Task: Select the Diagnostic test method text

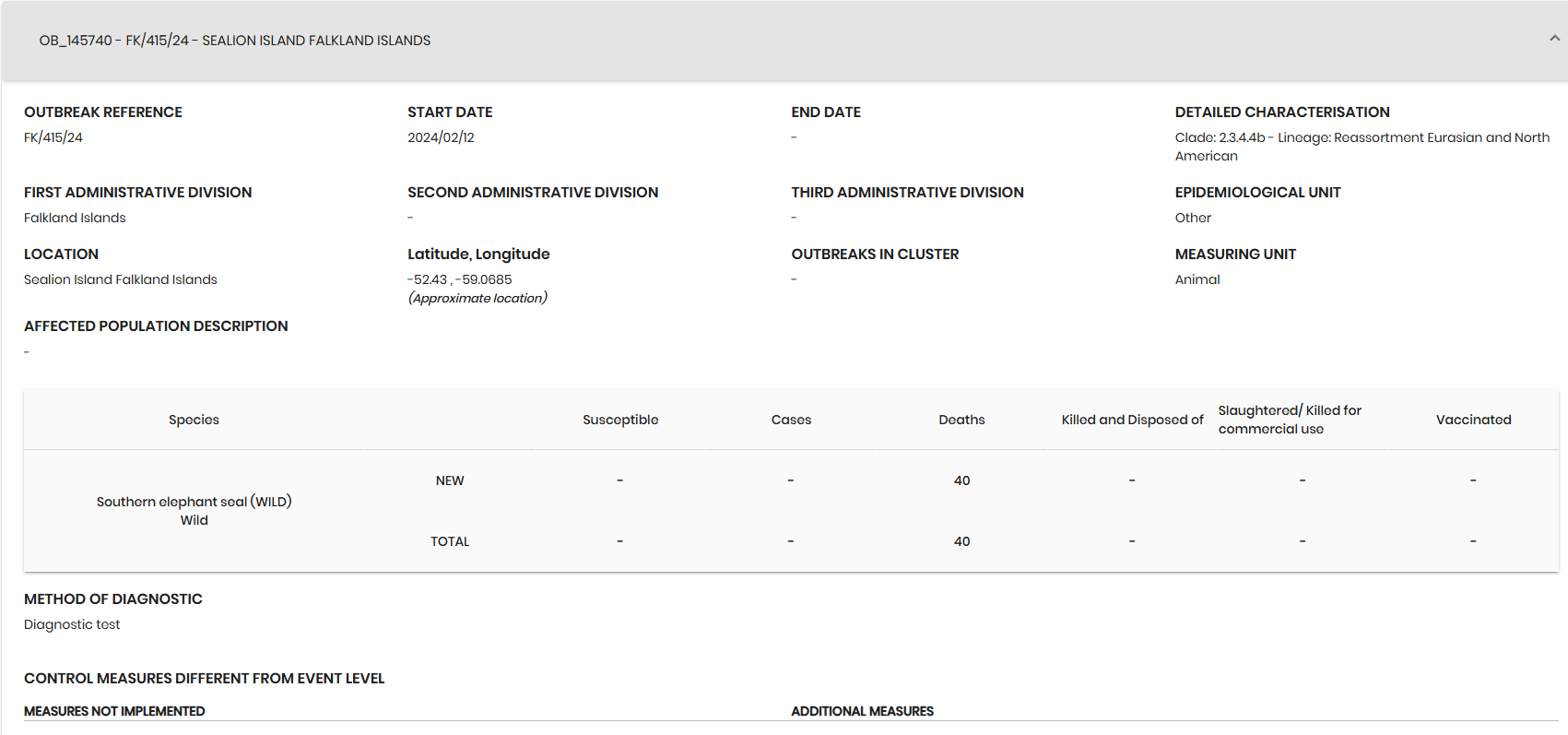Action: [x=72, y=624]
